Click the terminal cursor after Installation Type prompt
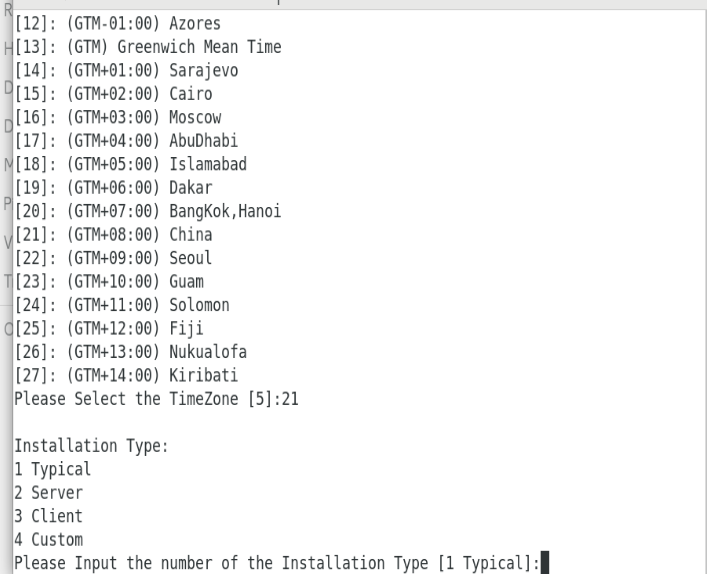The width and height of the screenshot is (707, 574). [545, 562]
